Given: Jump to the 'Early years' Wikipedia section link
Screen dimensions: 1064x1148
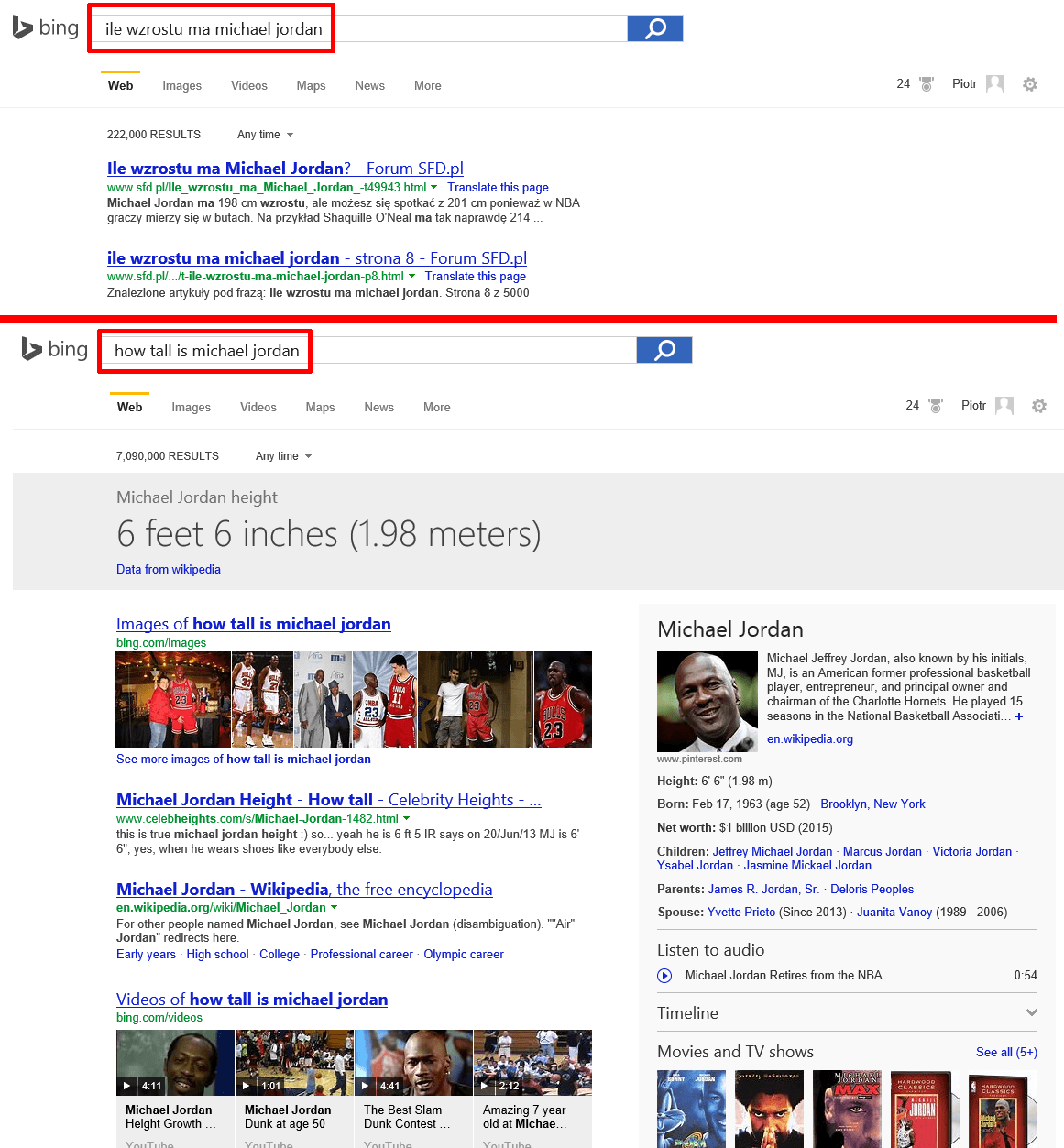Looking at the screenshot, I should [x=146, y=954].
